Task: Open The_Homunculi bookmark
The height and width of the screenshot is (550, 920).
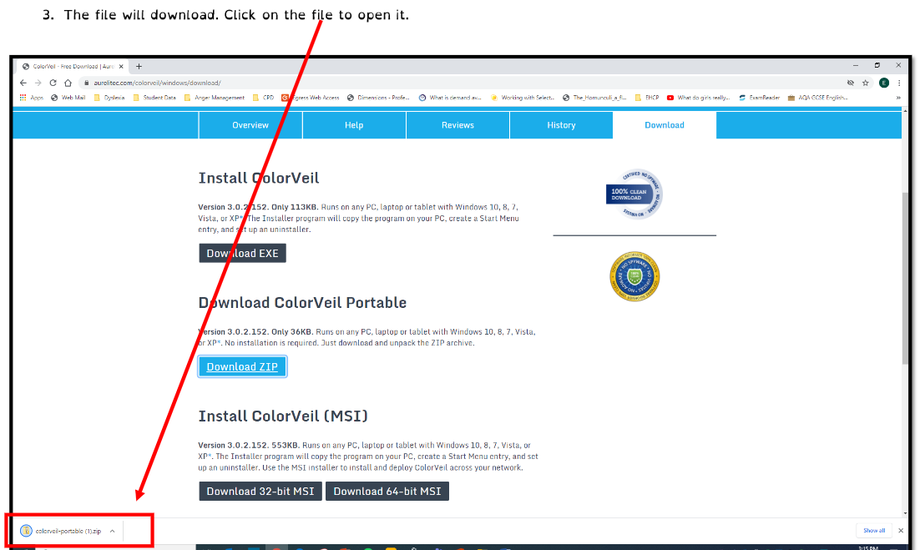Action: click(594, 97)
